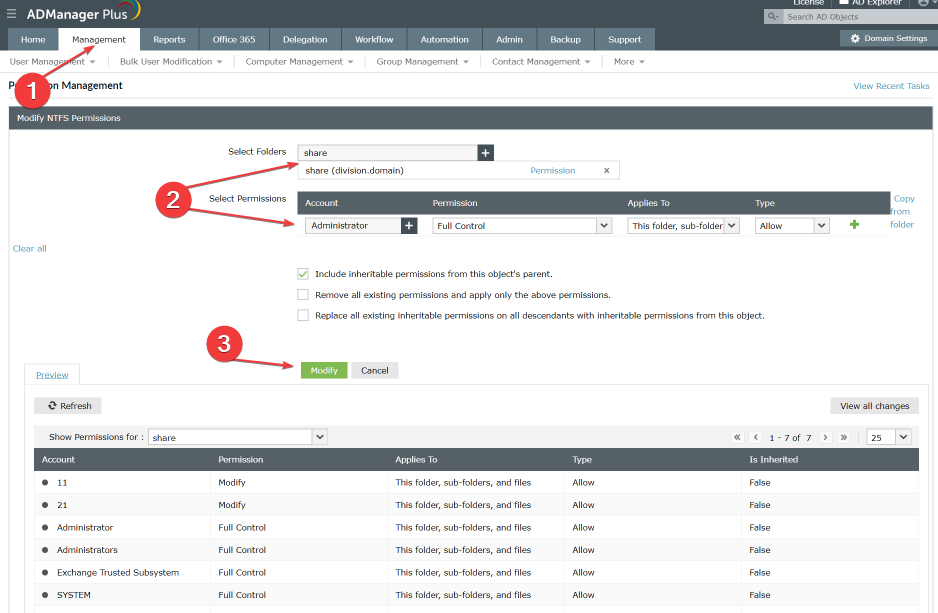
Task: Select the SYSTEM account row
Action: coord(476,595)
